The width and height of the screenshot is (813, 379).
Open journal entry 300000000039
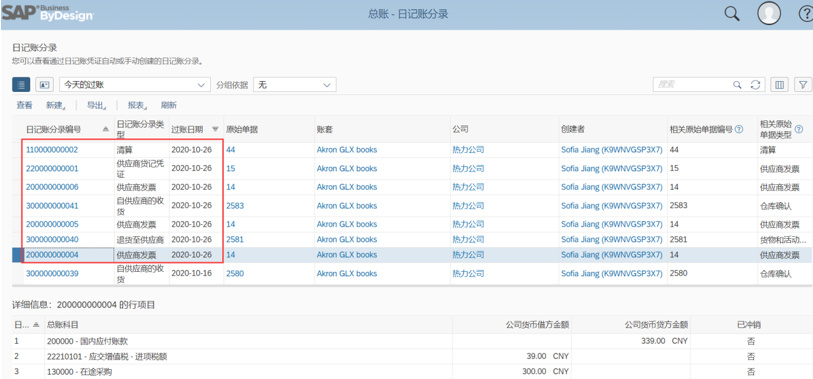coord(52,273)
